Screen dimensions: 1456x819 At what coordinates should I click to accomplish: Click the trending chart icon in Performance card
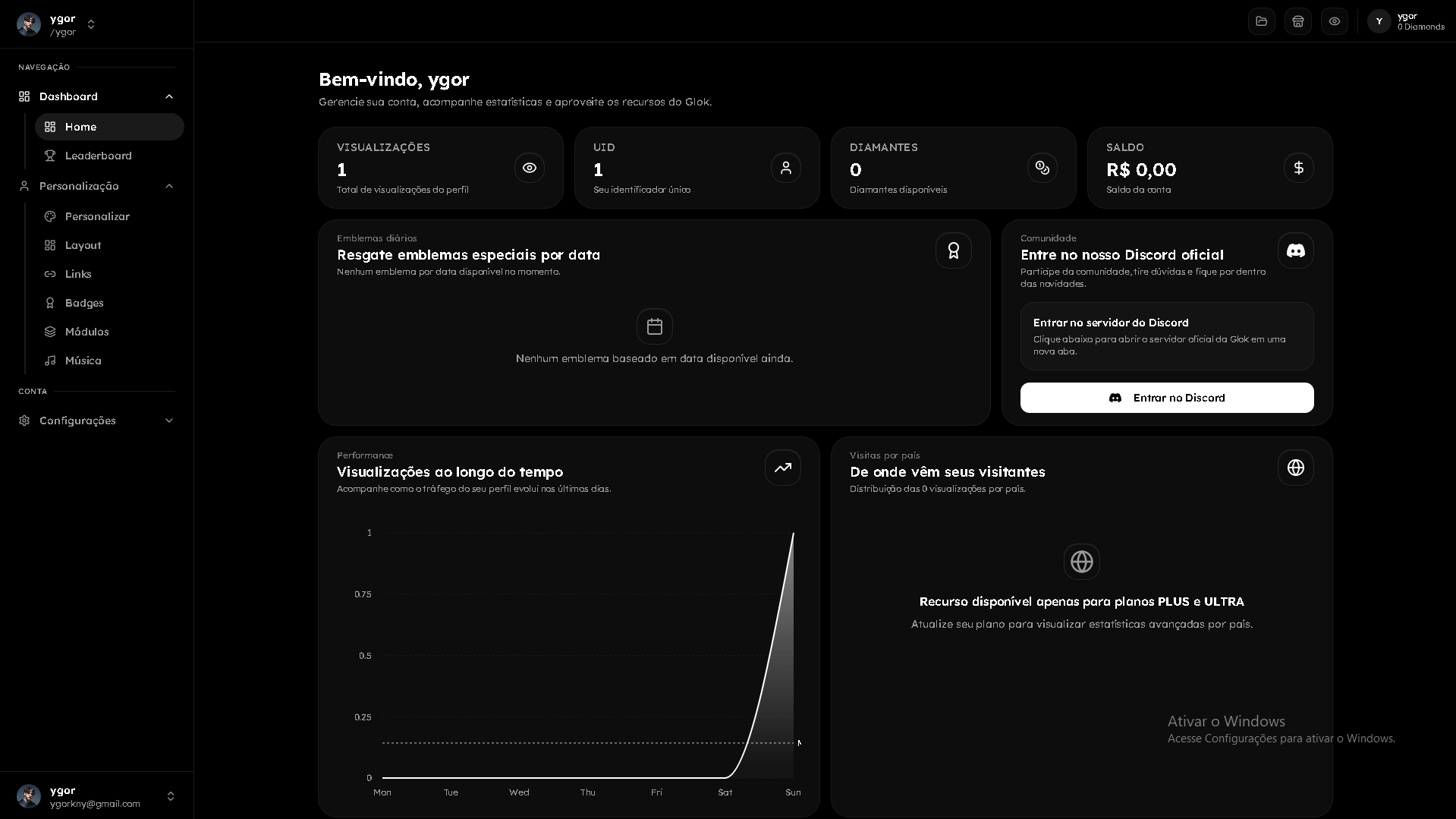[782, 468]
